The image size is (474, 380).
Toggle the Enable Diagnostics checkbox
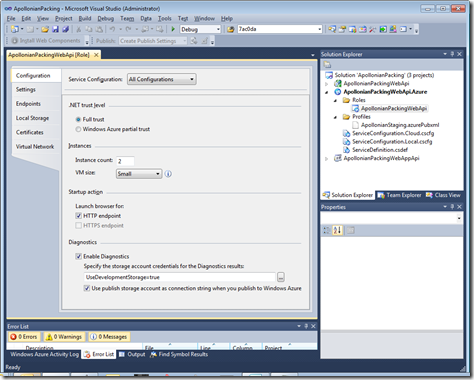coord(79,256)
